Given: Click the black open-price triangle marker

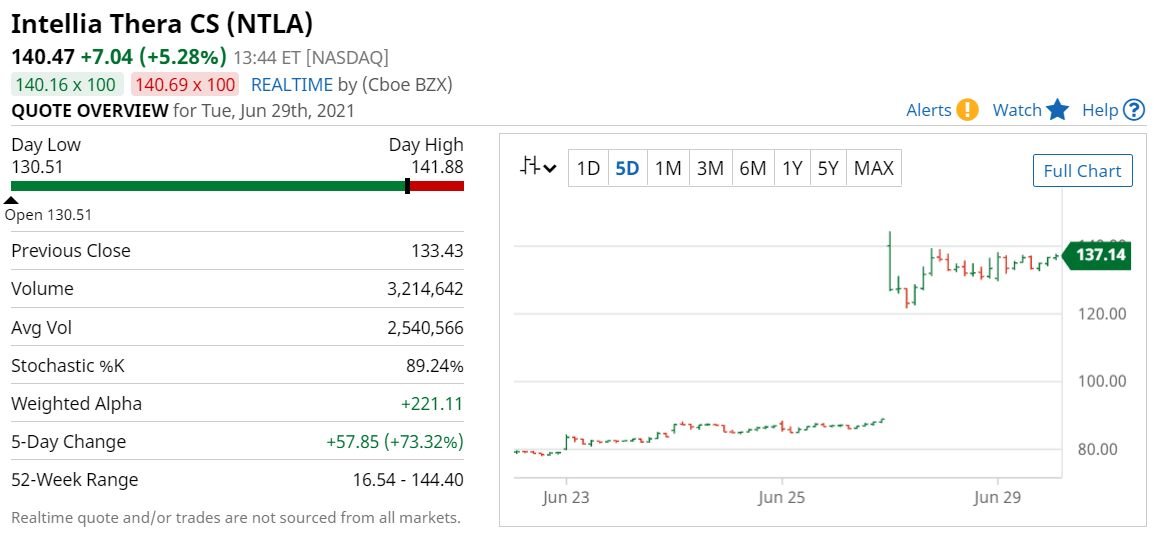Looking at the screenshot, I should tap(11, 199).
